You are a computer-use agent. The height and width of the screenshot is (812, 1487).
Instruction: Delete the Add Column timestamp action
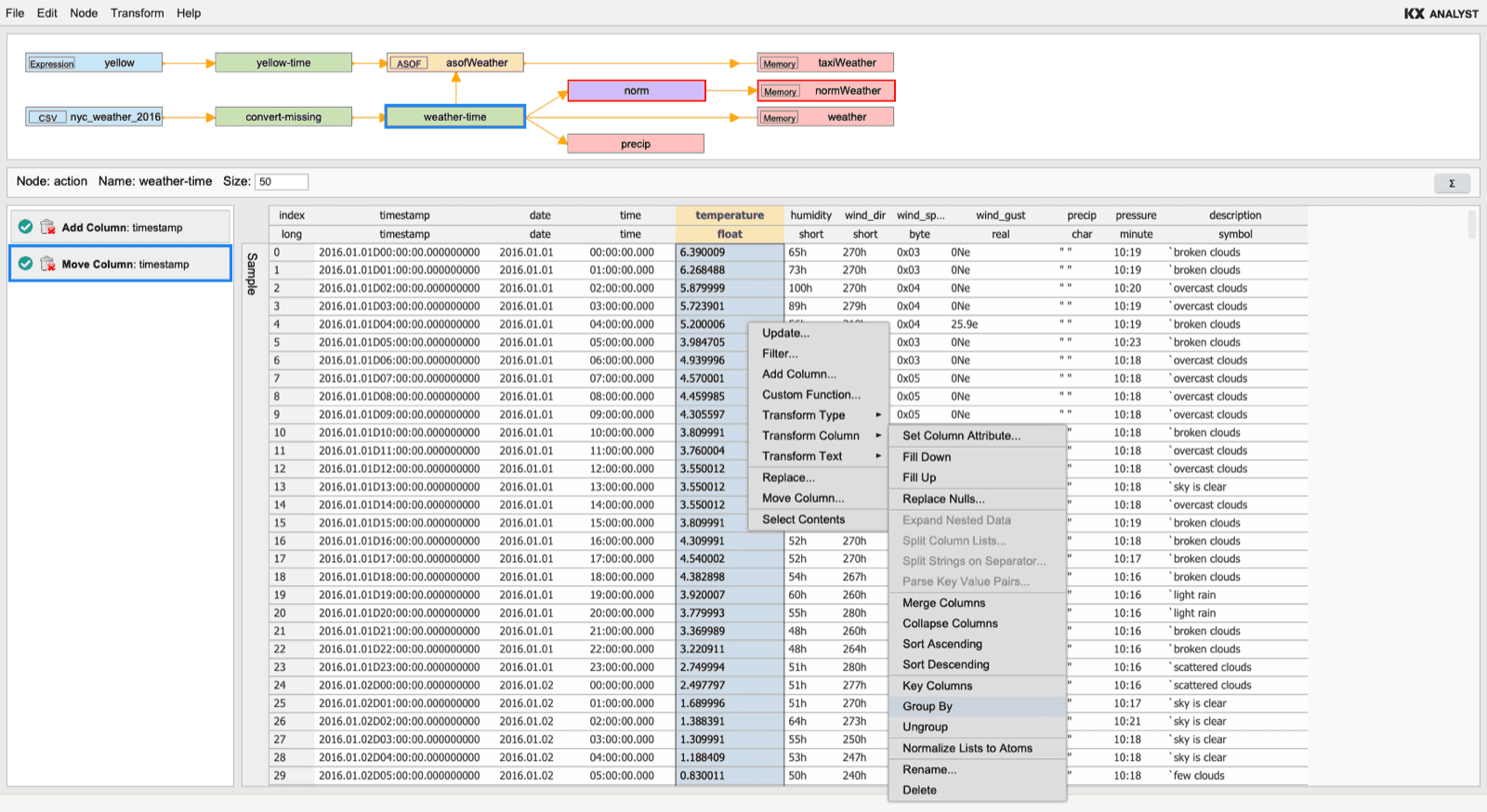click(x=47, y=227)
